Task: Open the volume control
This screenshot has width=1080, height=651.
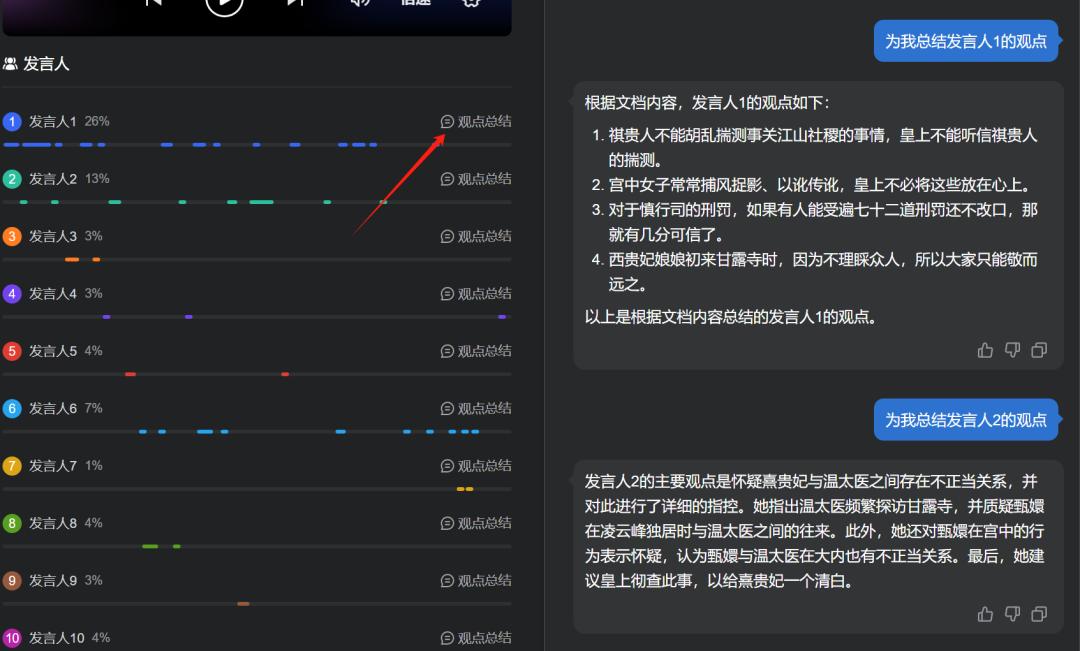Action: tap(359, 3)
